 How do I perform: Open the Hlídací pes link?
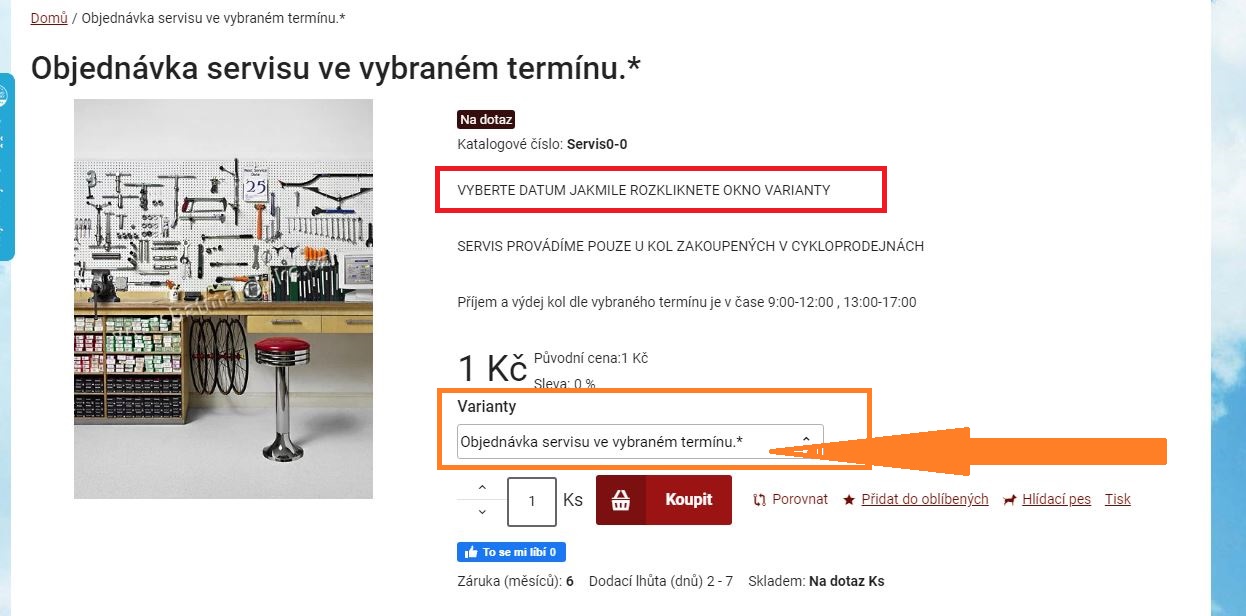click(x=1056, y=499)
